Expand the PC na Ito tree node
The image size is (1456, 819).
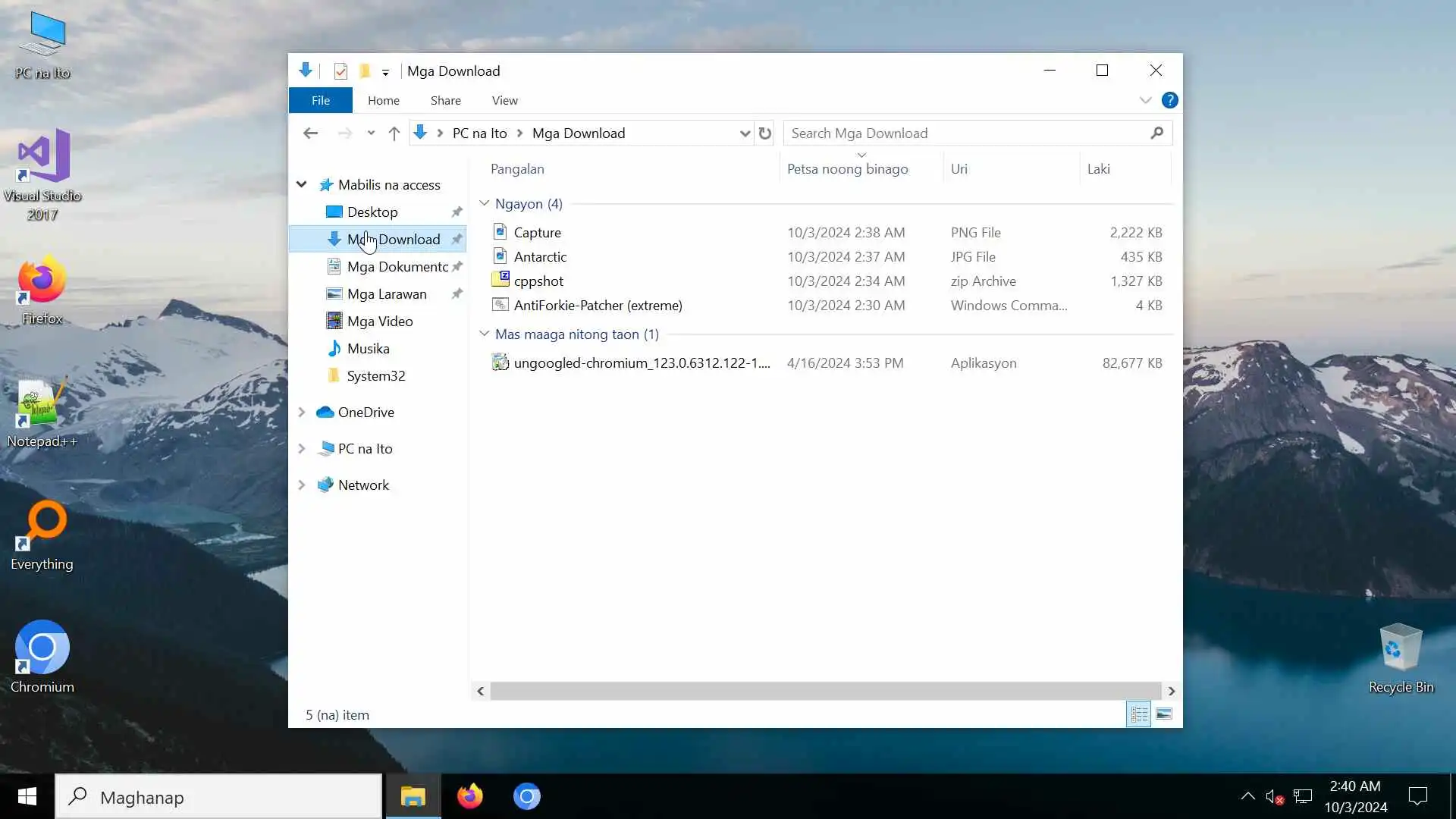point(301,448)
